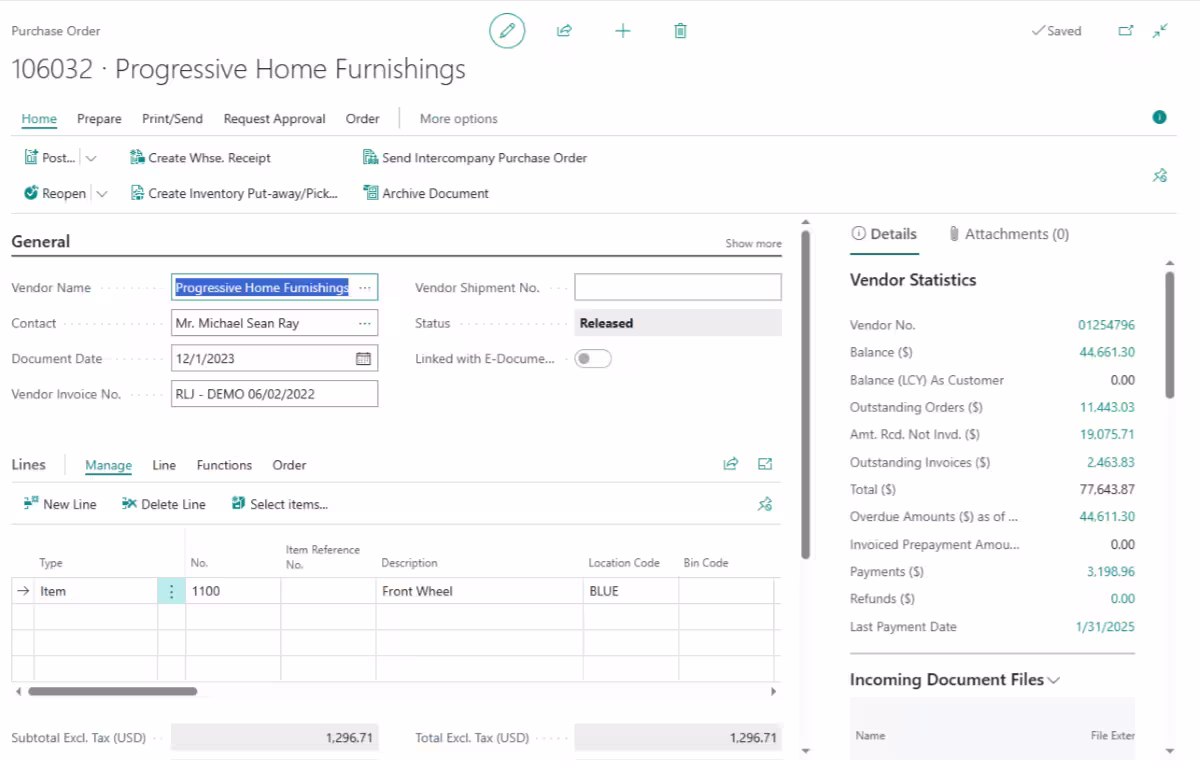Click the share icon in header

point(564,31)
